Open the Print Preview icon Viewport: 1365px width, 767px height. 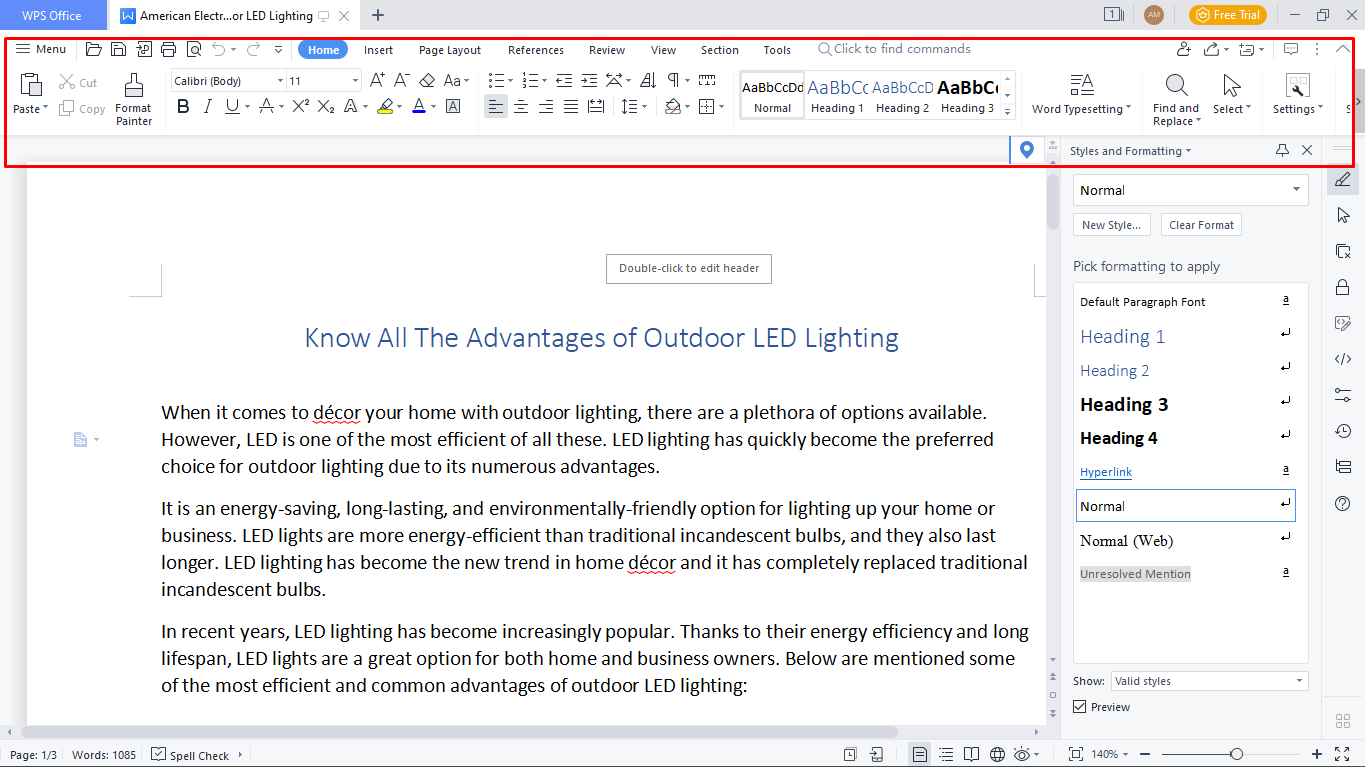(194, 48)
